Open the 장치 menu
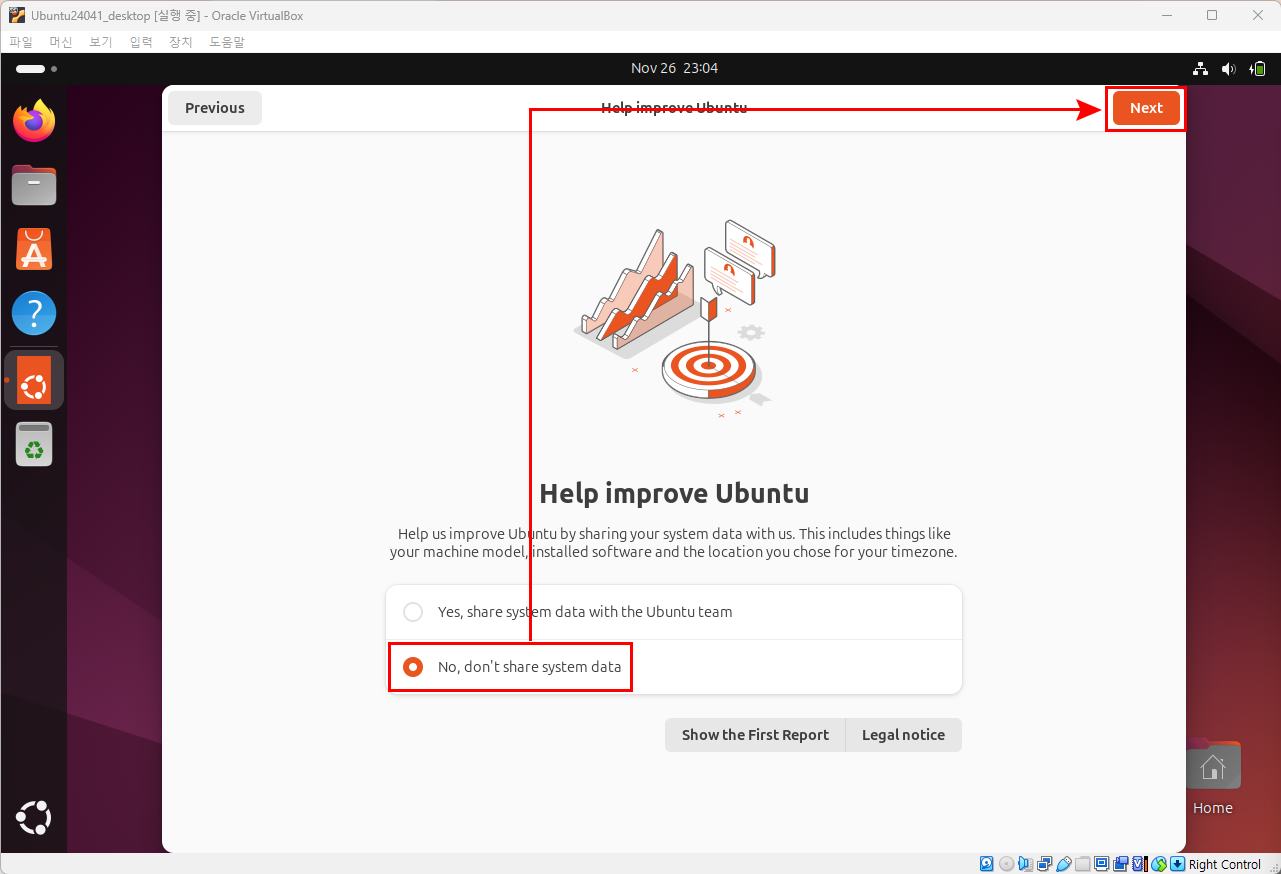 click(x=181, y=42)
